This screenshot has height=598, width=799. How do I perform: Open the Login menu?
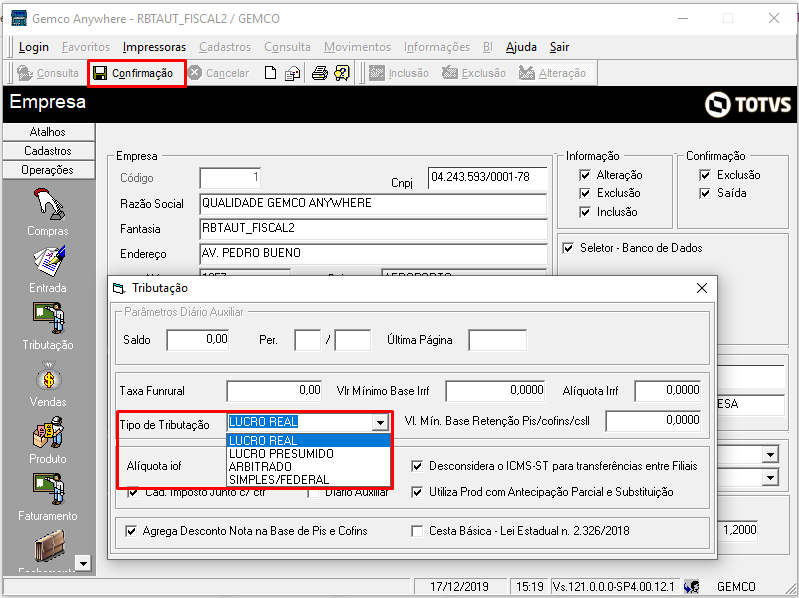[34, 47]
